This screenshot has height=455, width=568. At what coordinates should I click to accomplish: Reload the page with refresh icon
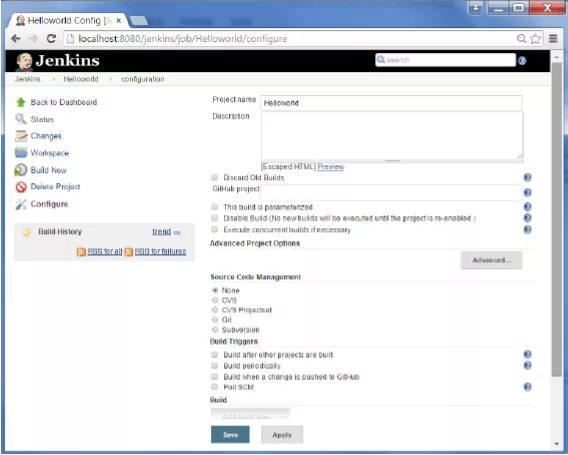pyautogui.click(x=51, y=38)
